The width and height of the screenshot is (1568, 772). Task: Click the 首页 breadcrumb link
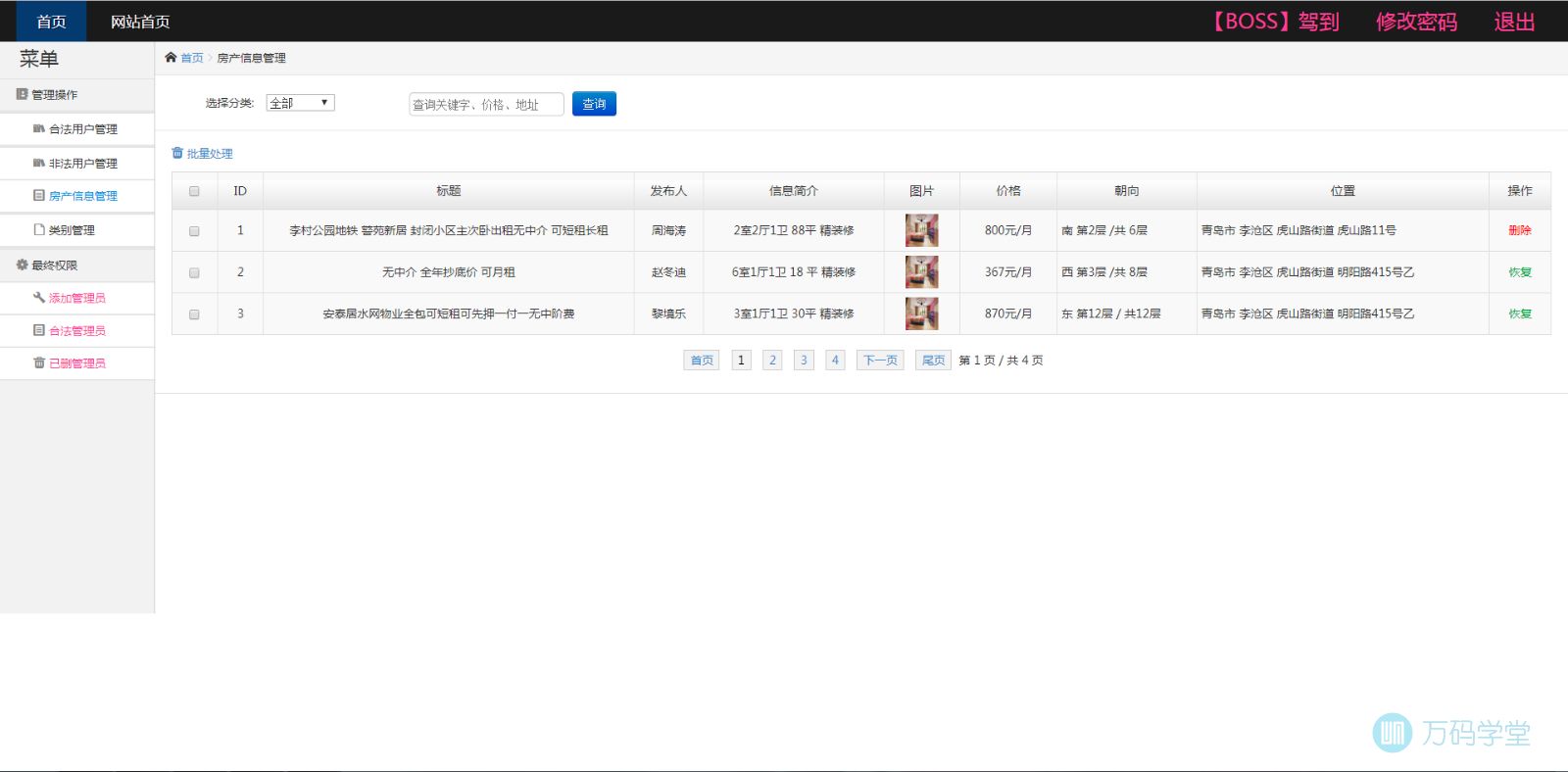tap(192, 58)
